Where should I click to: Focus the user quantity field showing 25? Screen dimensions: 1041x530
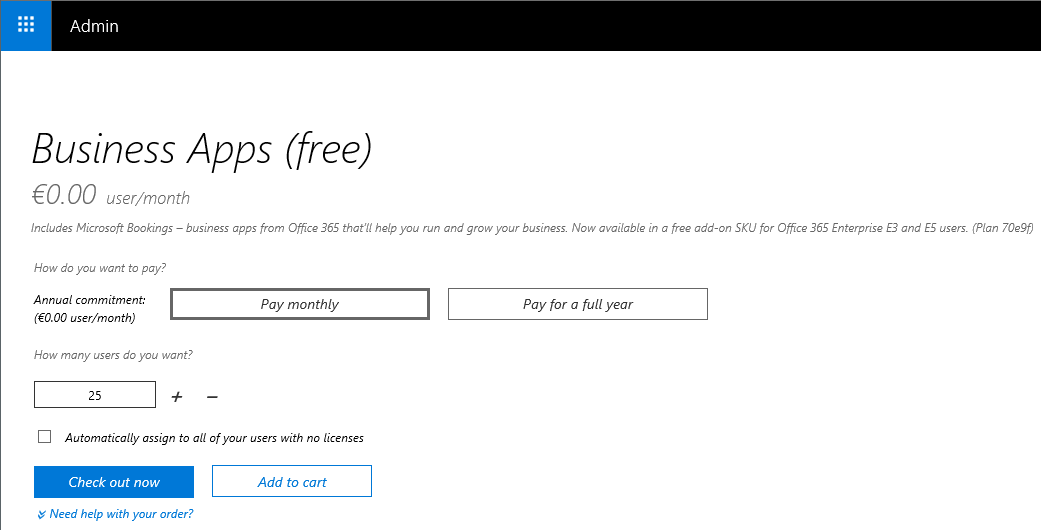(95, 395)
